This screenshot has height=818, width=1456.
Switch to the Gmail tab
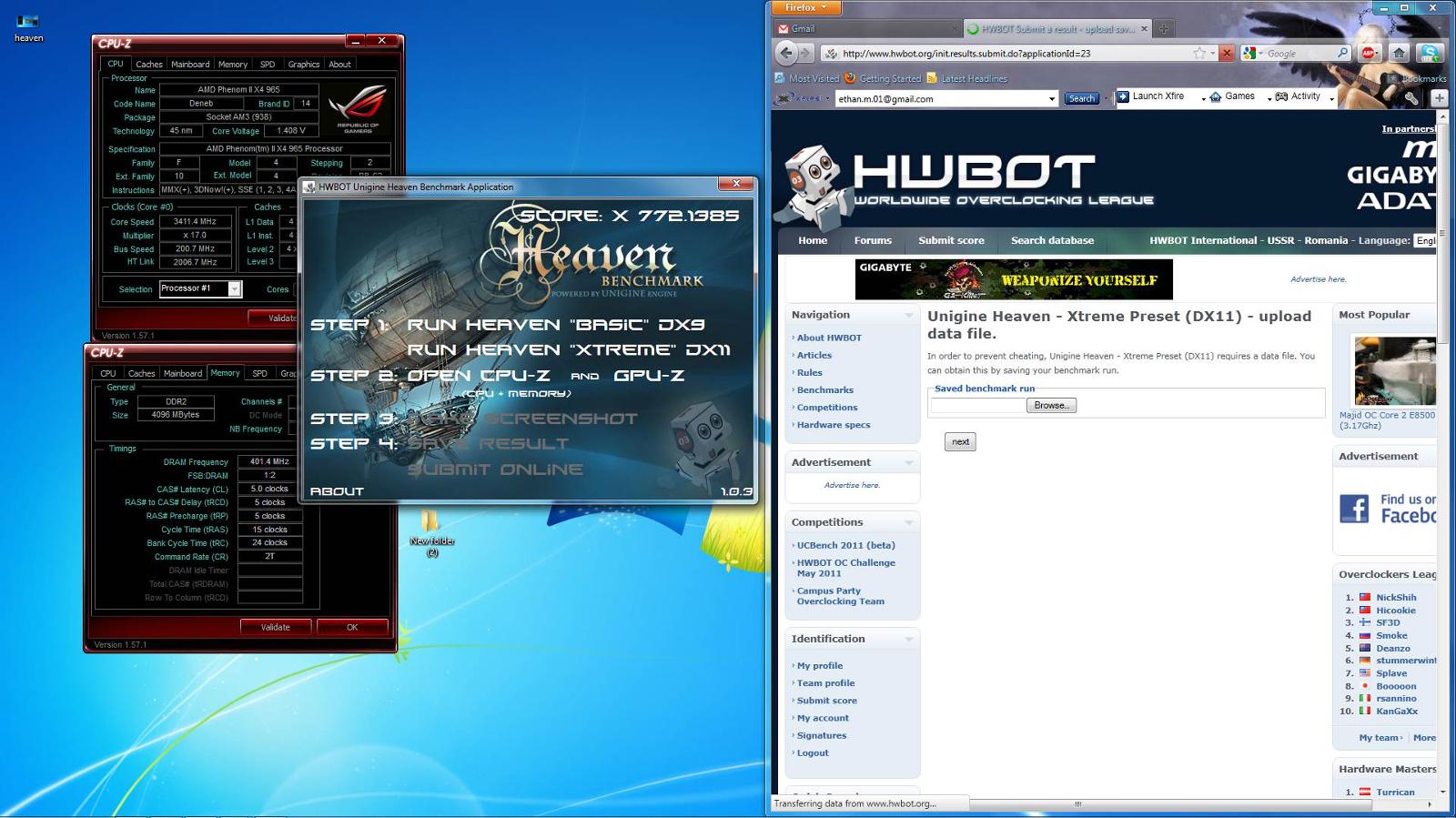[865, 29]
